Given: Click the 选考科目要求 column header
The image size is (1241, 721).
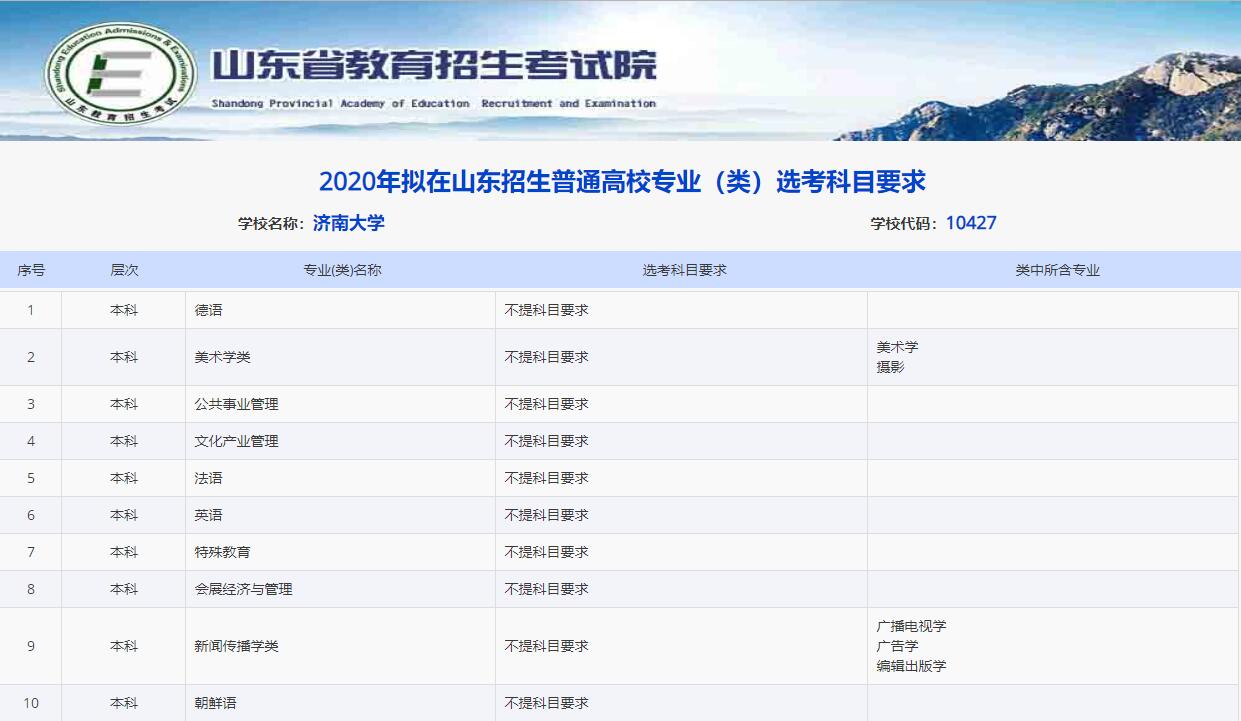Looking at the screenshot, I should point(684,270).
